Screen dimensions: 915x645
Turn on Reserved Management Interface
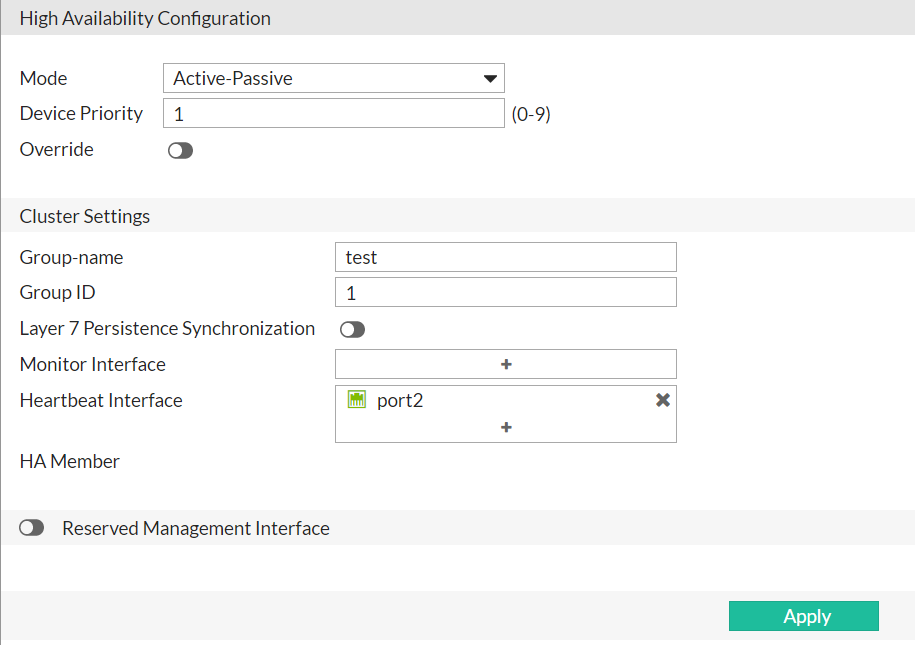tap(31, 527)
